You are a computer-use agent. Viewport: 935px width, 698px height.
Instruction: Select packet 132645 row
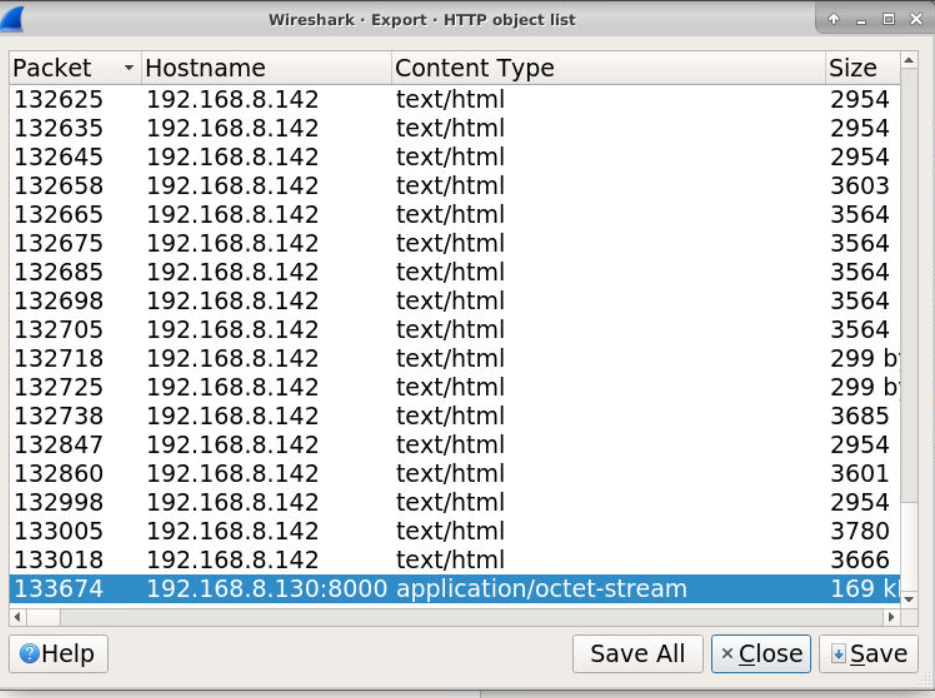pos(454,157)
